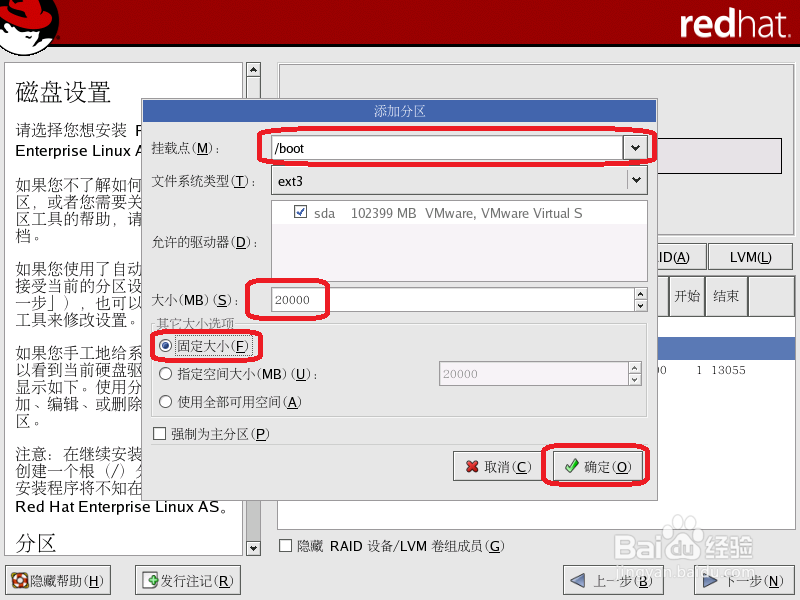Screen dimensions: 800x600
Task: Select use all available space (使用全部可用空间) radio
Action: 165,402
